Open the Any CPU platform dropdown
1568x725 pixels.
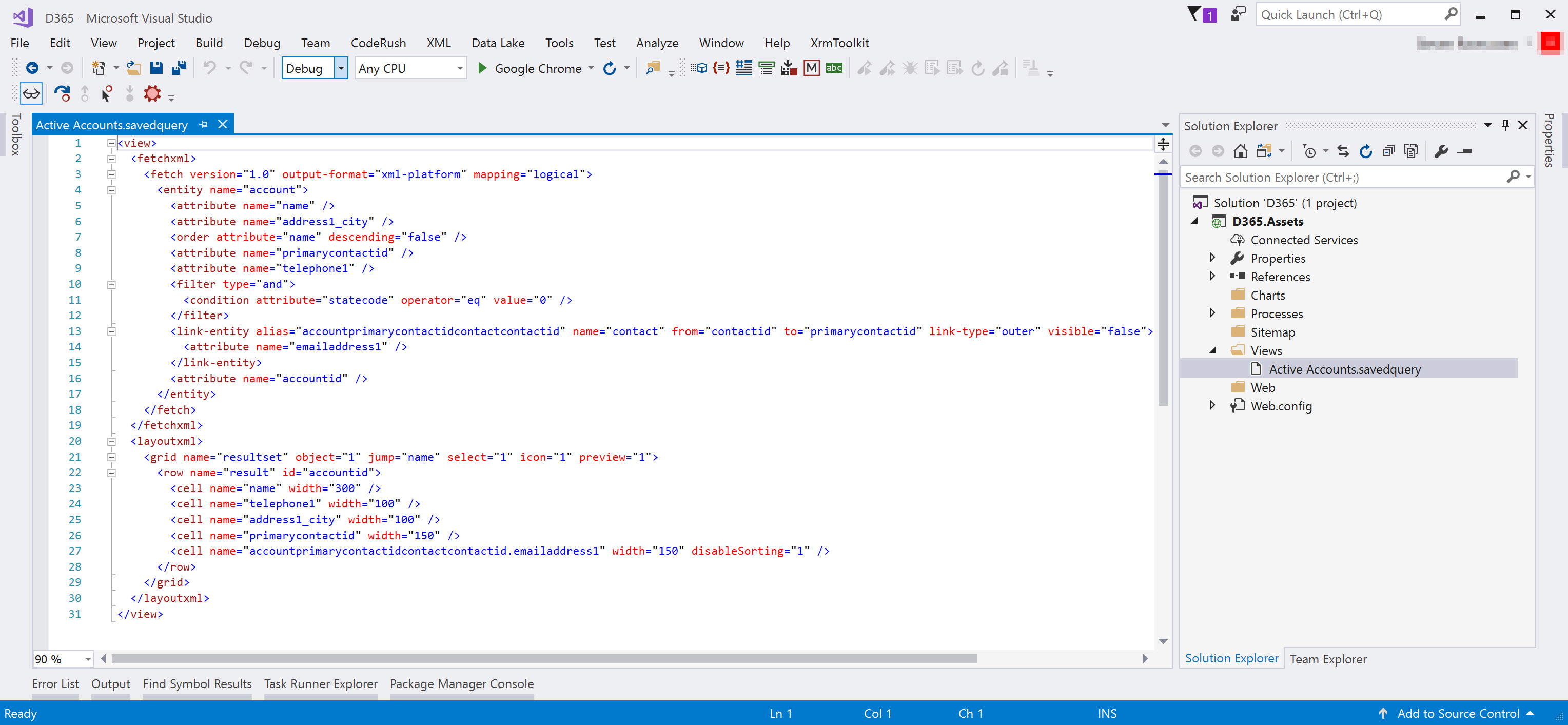(x=460, y=68)
